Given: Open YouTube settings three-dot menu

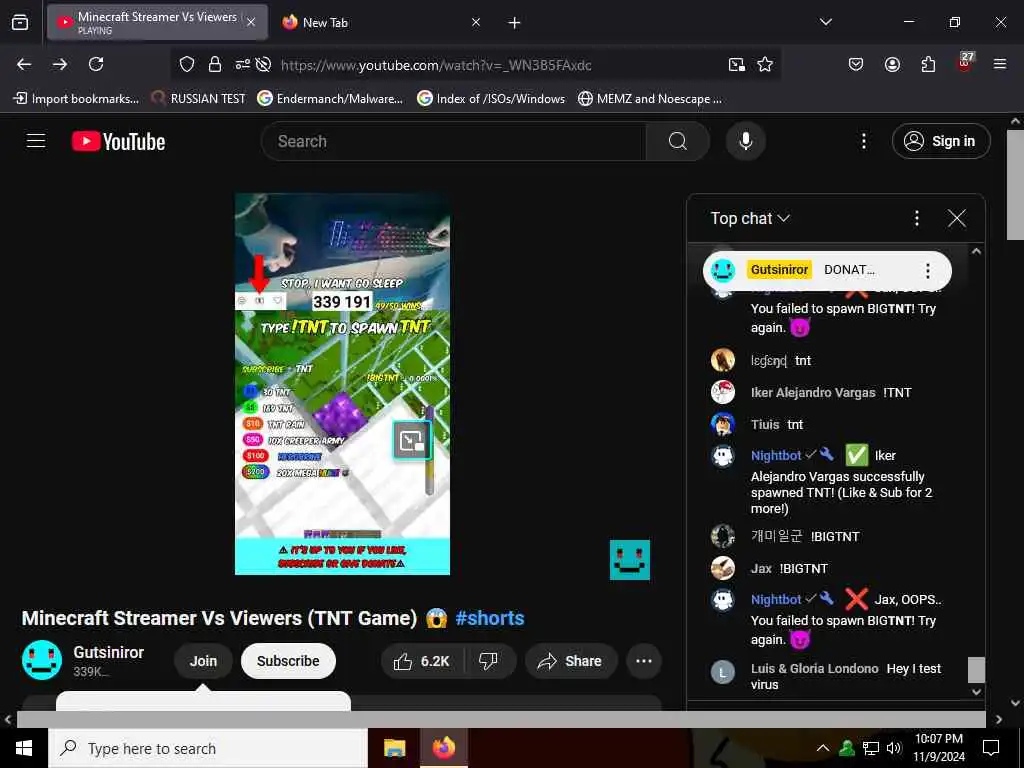Looking at the screenshot, I should coord(864,141).
